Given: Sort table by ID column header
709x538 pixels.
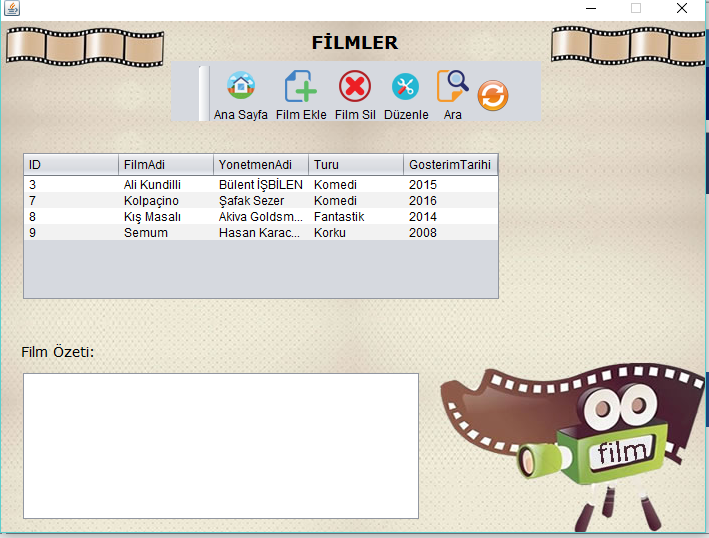Looking at the screenshot, I should [x=70, y=165].
